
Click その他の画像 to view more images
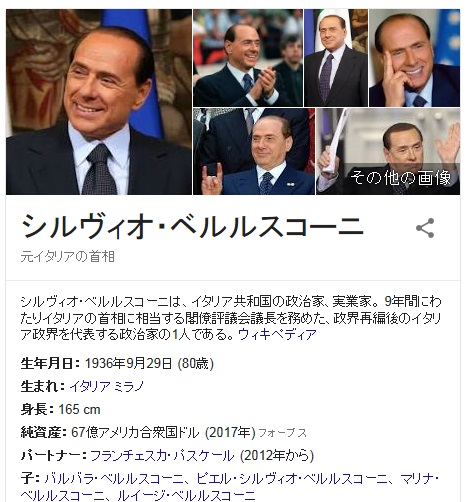[400, 177]
